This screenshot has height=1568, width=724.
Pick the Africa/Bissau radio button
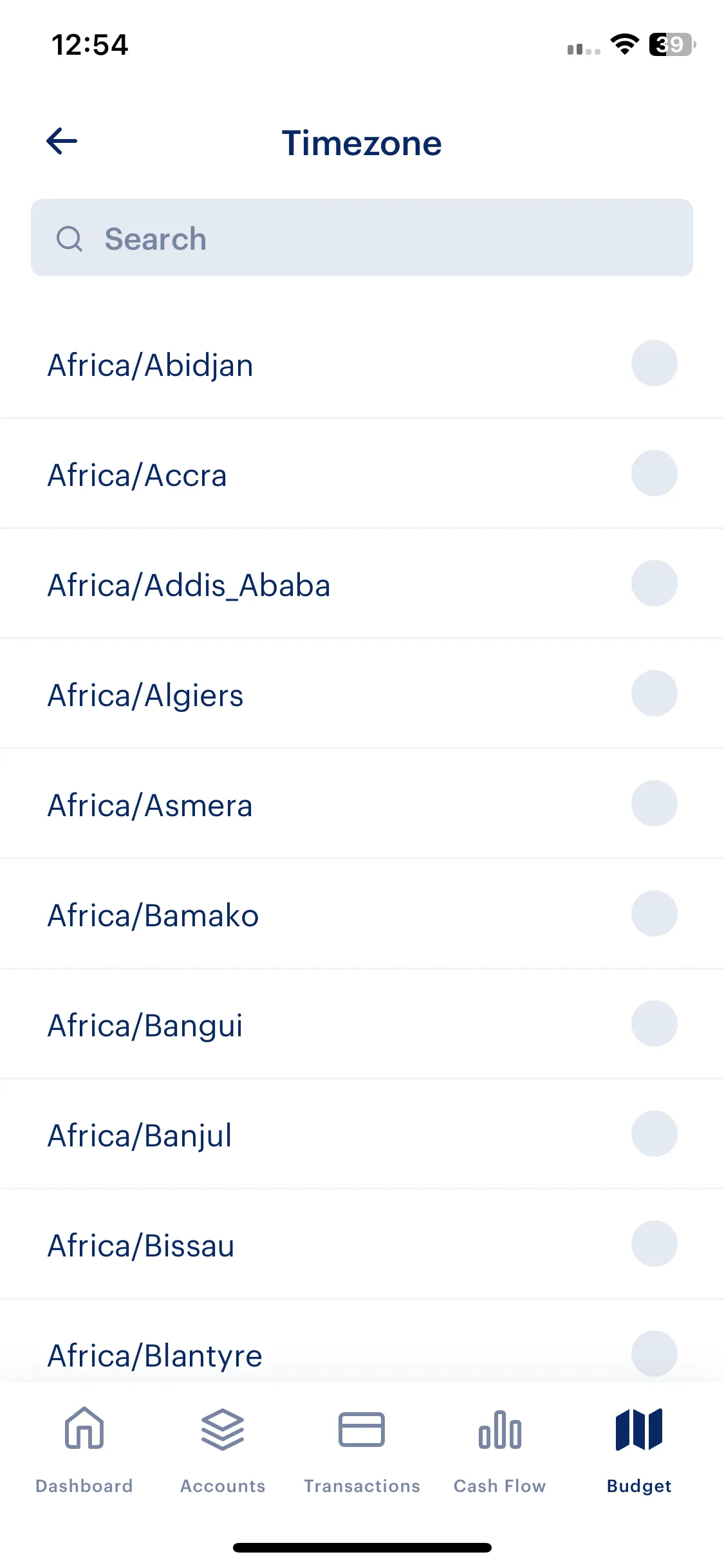(x=654, y=1244)
